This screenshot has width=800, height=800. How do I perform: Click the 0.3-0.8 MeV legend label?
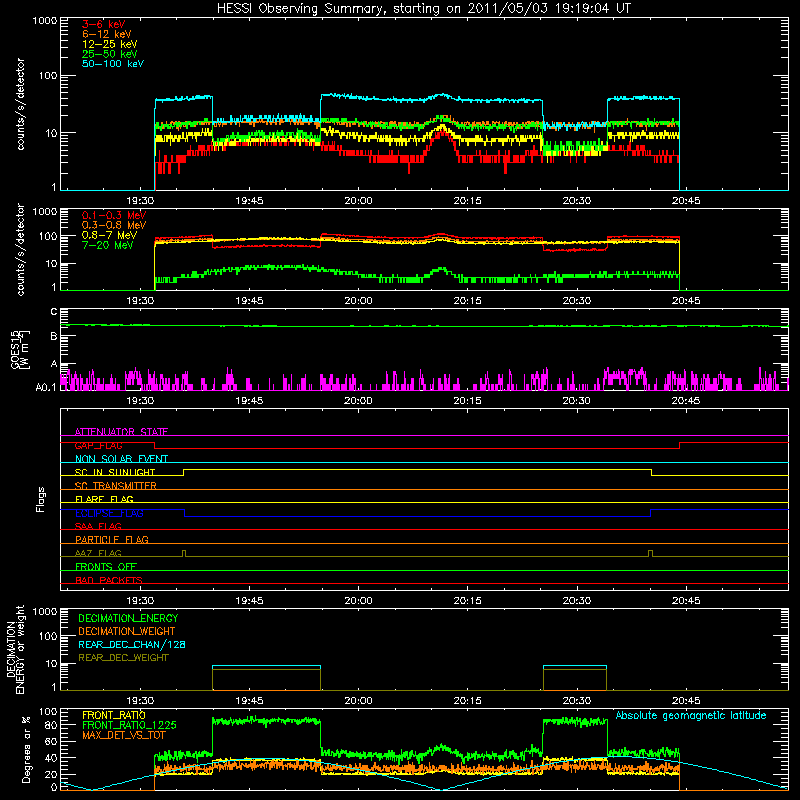(x=114, y=225)
